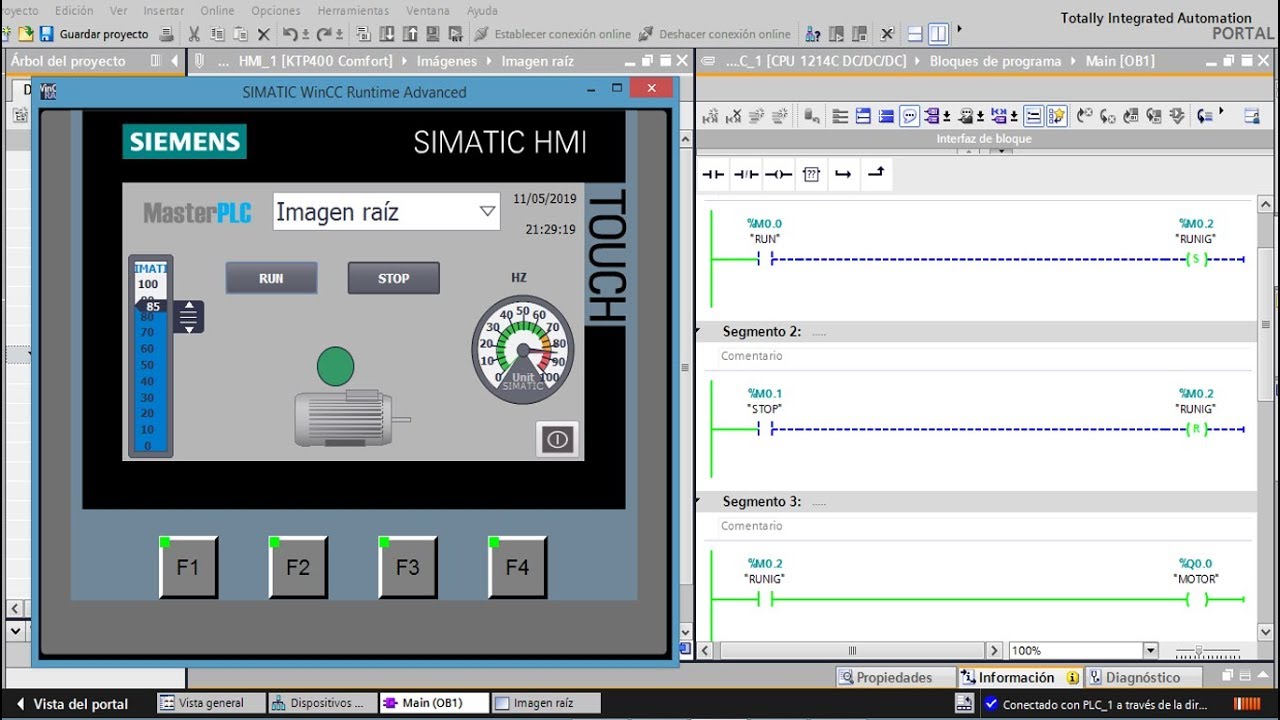Screen dimensions: 1280x720
Task: Click the F1 function key
Action: [188, 567]
